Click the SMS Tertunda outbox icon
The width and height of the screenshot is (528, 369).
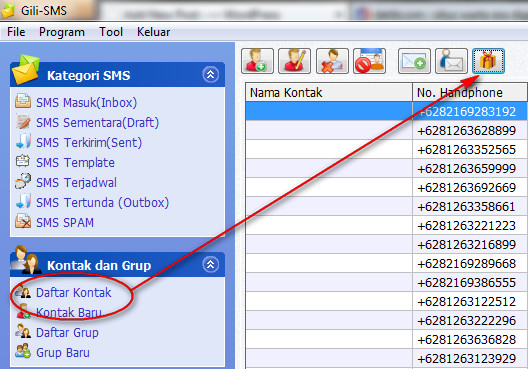coord(23,201)
